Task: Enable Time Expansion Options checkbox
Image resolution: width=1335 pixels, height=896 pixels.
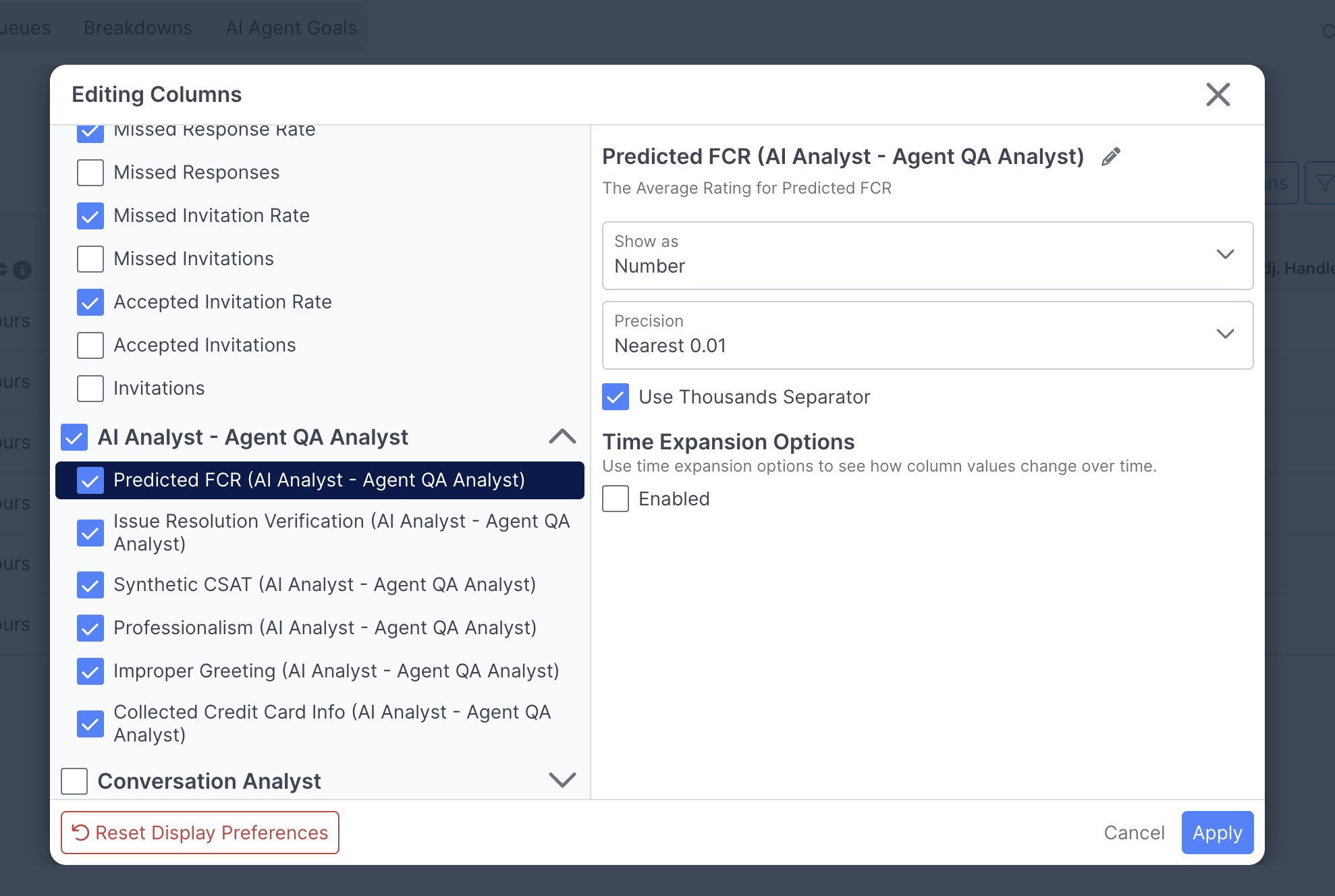Action: [616, 499]
